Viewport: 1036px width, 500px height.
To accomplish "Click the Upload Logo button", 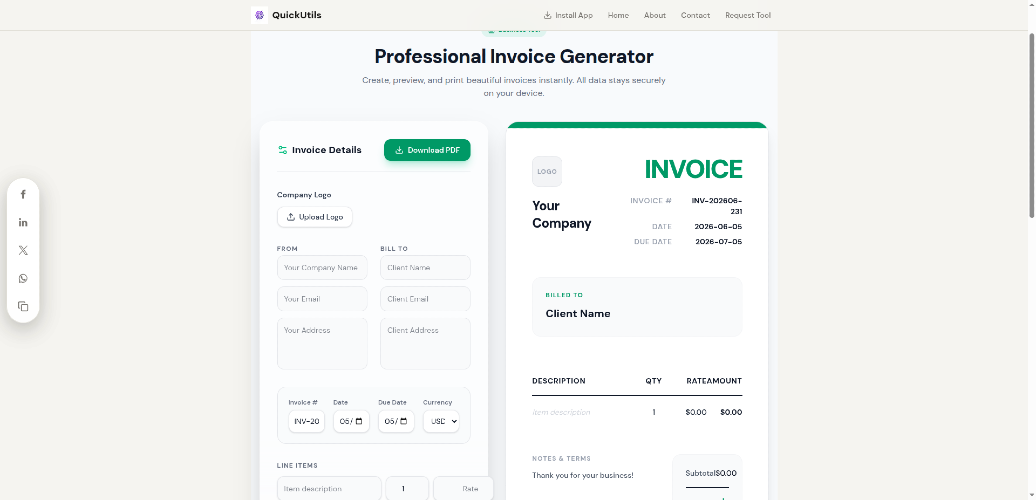I will click(x=315, y=217).
